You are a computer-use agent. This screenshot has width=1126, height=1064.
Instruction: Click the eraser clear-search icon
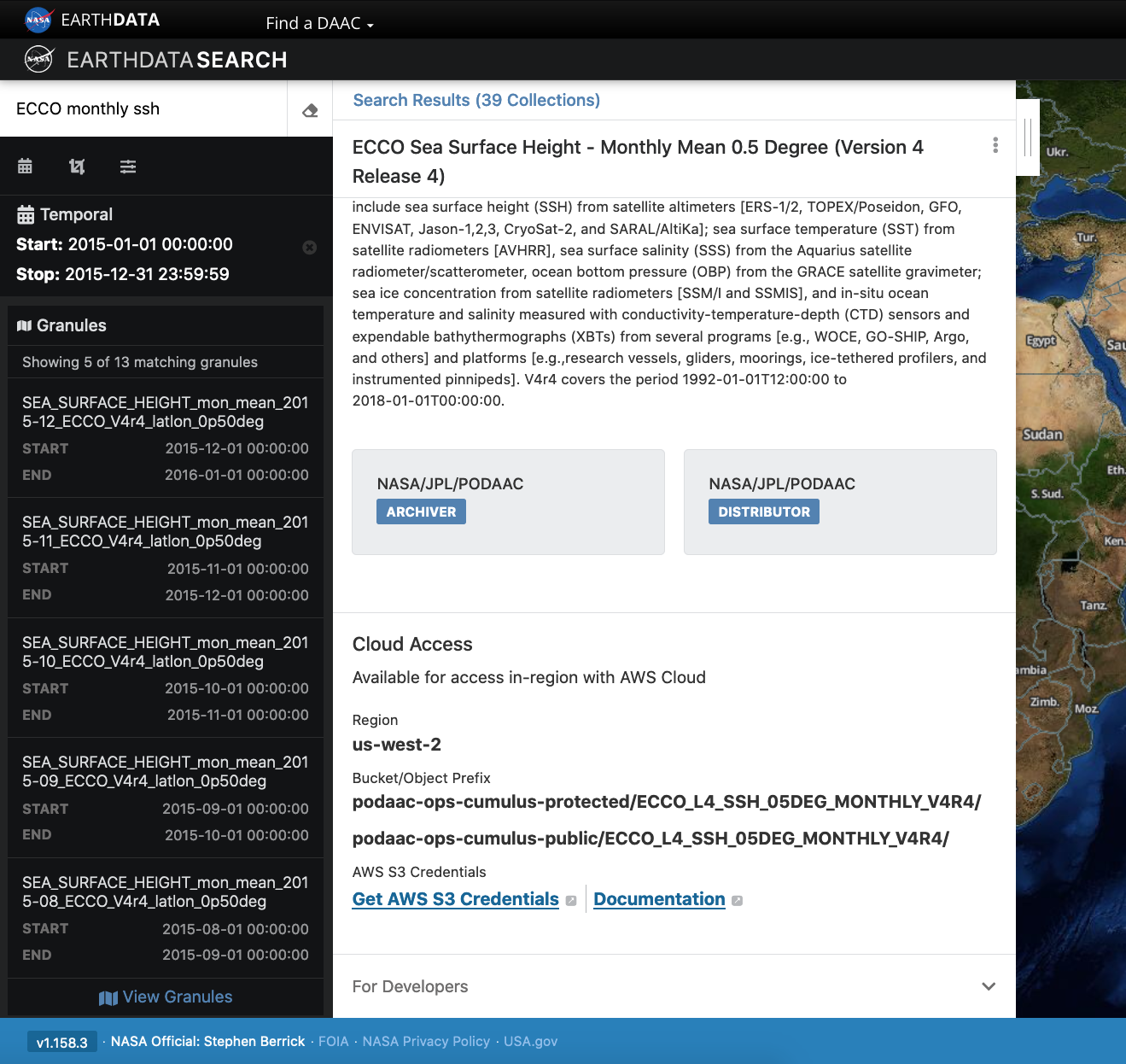pos(310,110)
